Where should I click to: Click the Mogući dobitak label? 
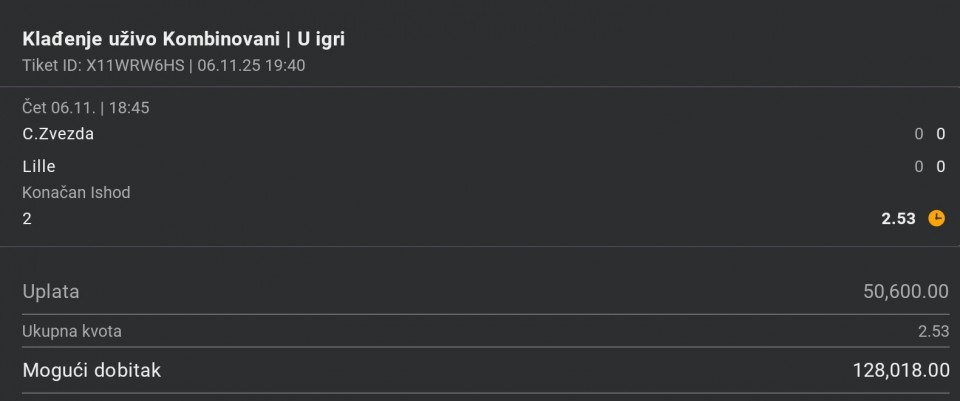click(x=91, y=371)
